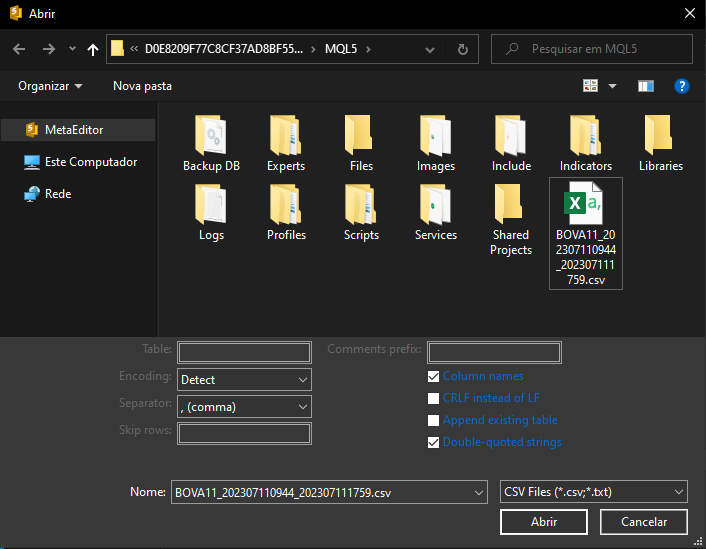Enable Append existing table checkbox

[433, 420]
